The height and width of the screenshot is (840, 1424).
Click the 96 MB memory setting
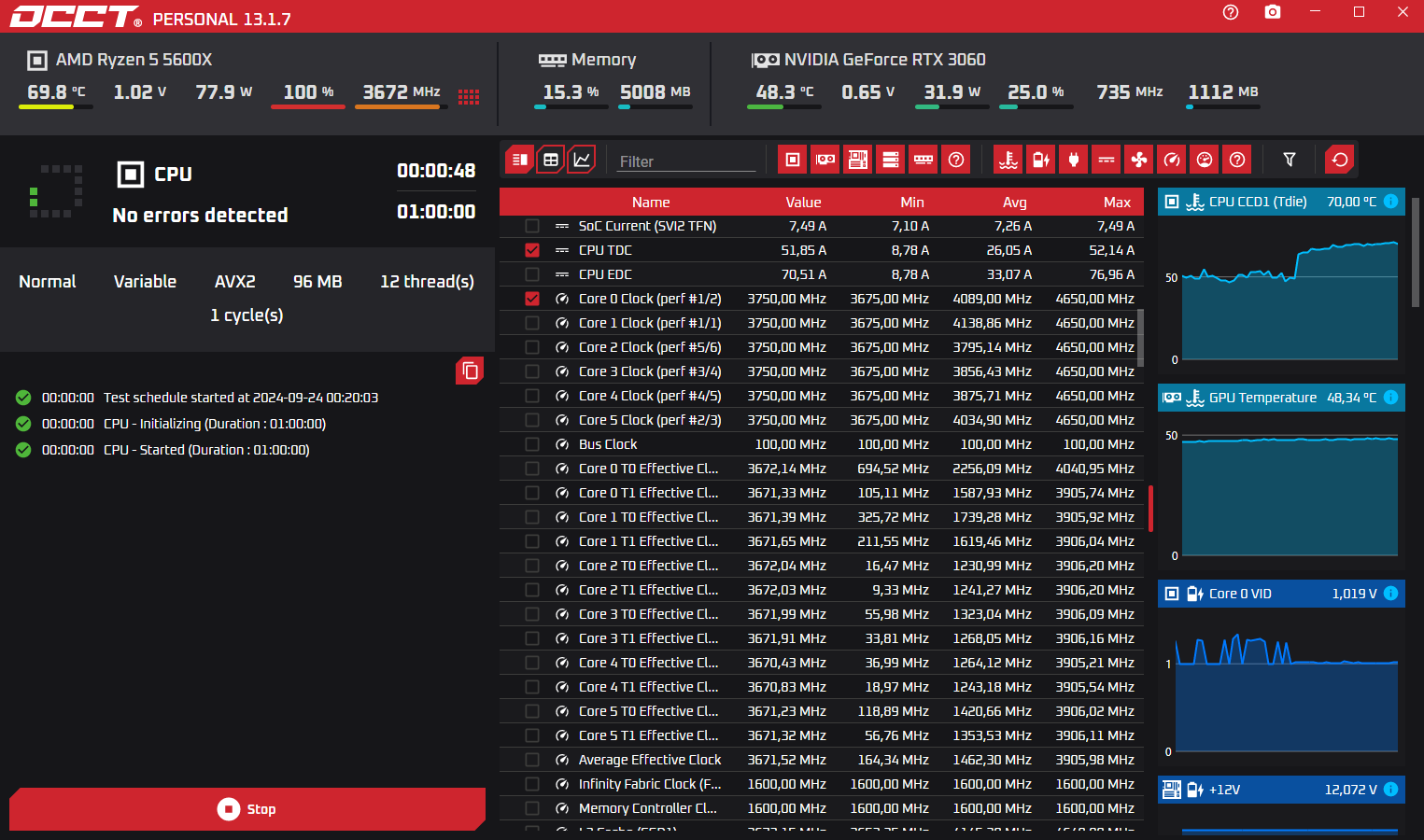(317, 282)
